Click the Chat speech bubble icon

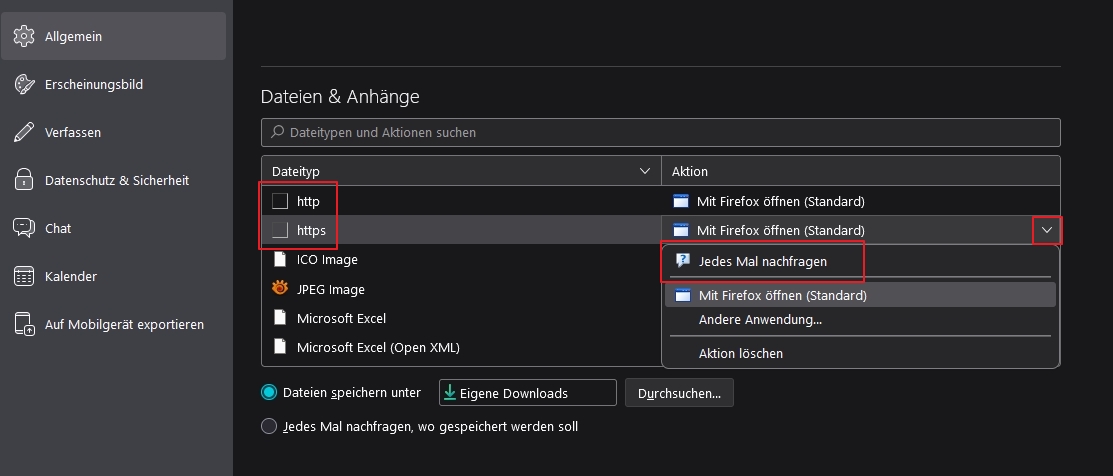click(24, 228)
